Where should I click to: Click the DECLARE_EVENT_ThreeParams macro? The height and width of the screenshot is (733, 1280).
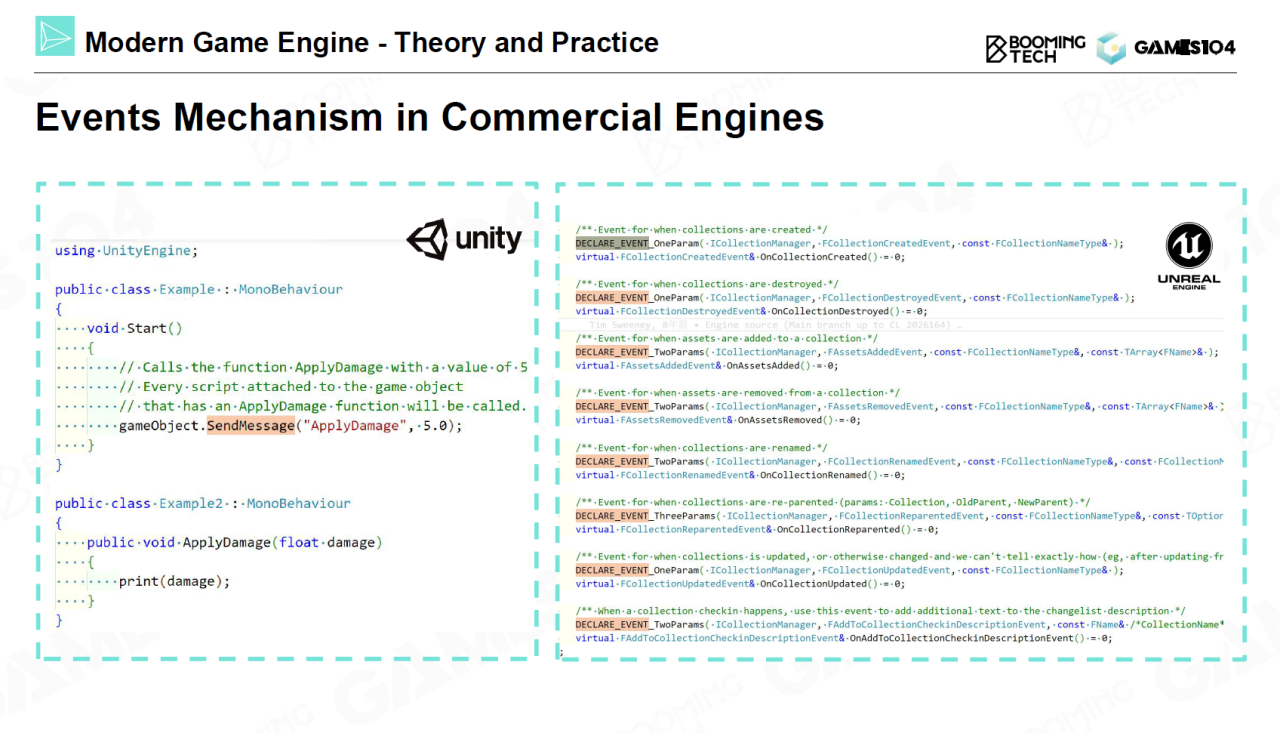pyautogui.click(x=639, y=516)
